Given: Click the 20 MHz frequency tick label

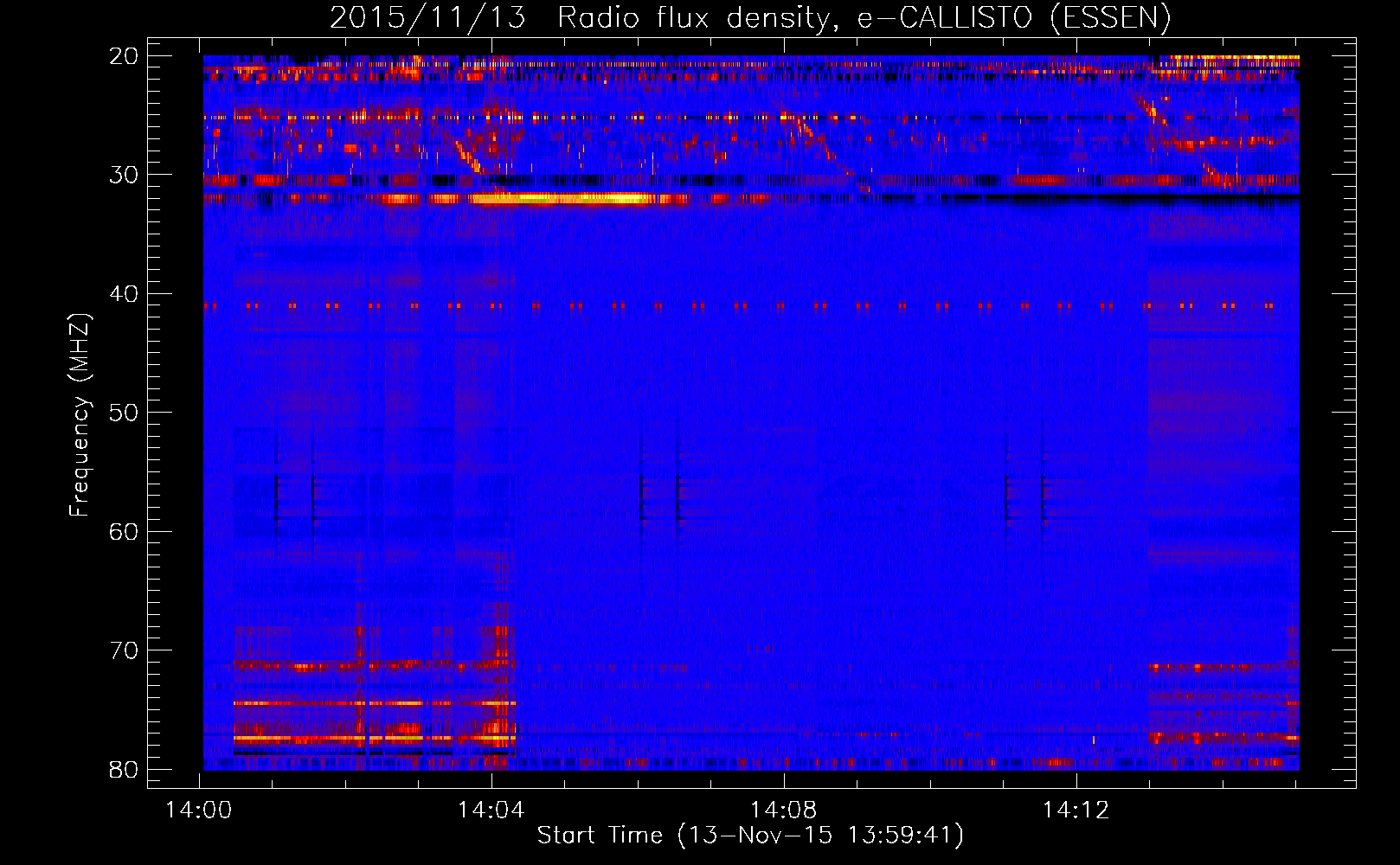Looking at the screenshot, I should tap(125, 55).
